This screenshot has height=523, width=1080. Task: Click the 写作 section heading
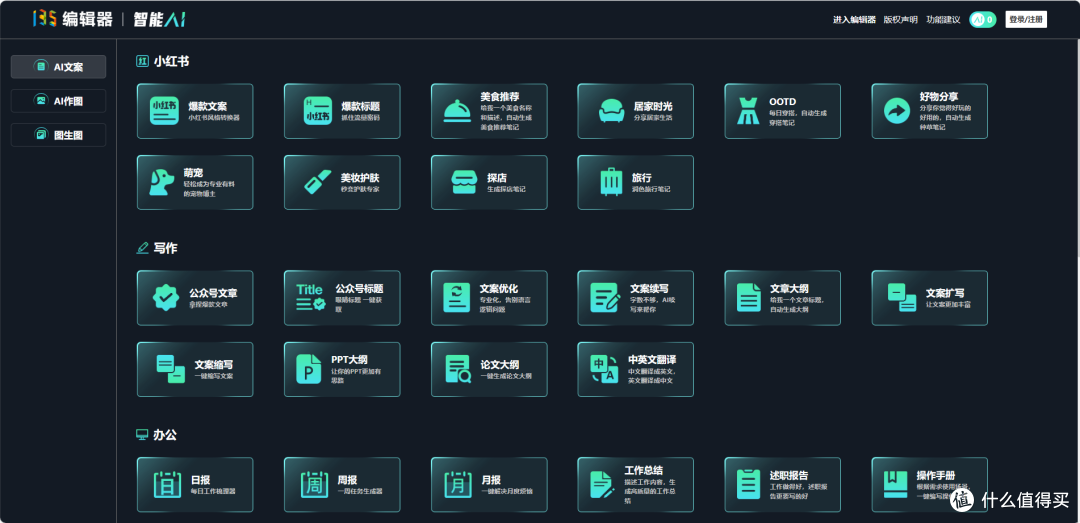[165, 248]
